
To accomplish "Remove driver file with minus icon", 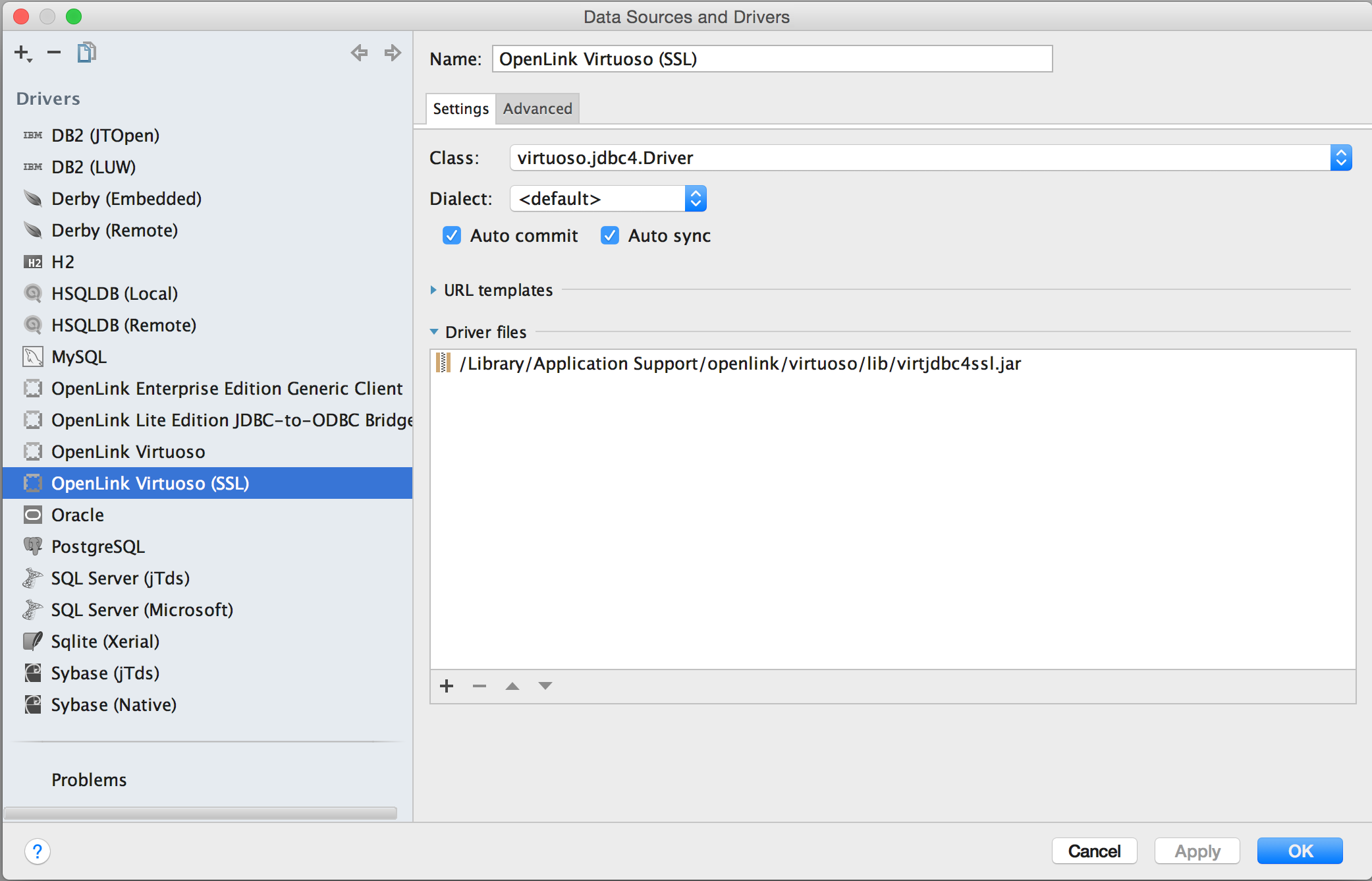I will [480, 686].
